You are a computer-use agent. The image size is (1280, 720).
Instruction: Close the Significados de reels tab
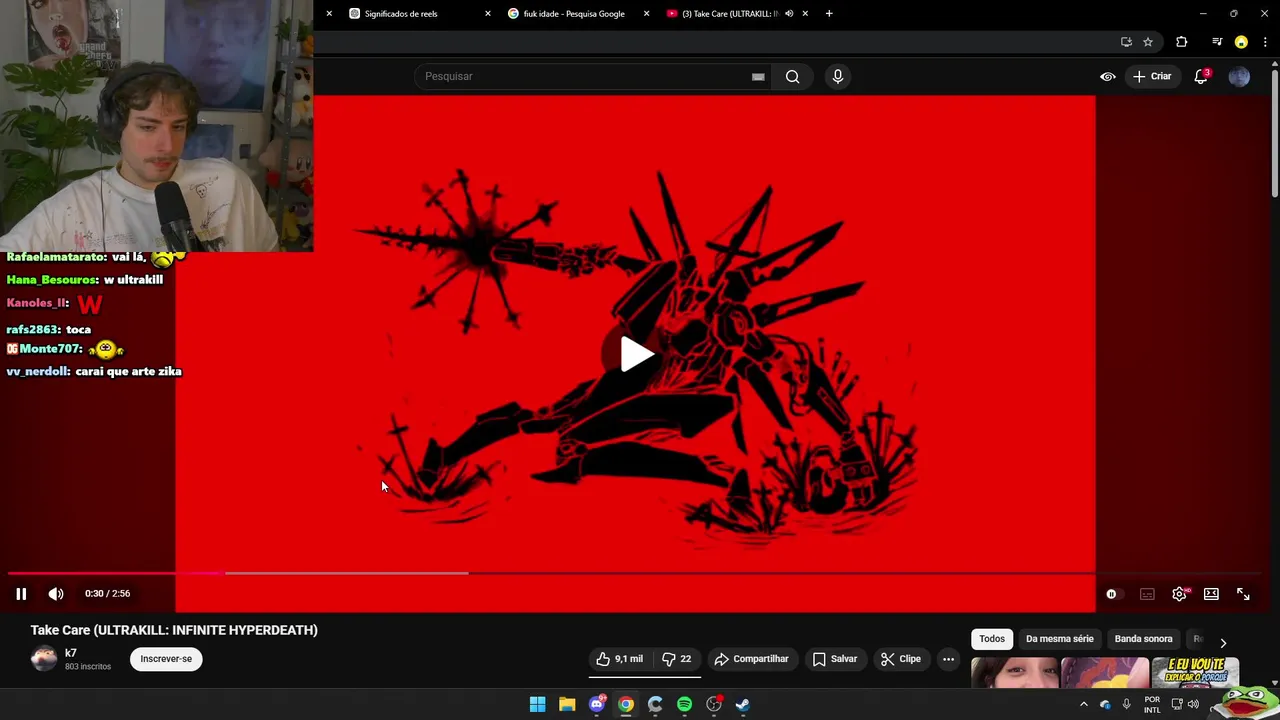[x=488, y=14]
